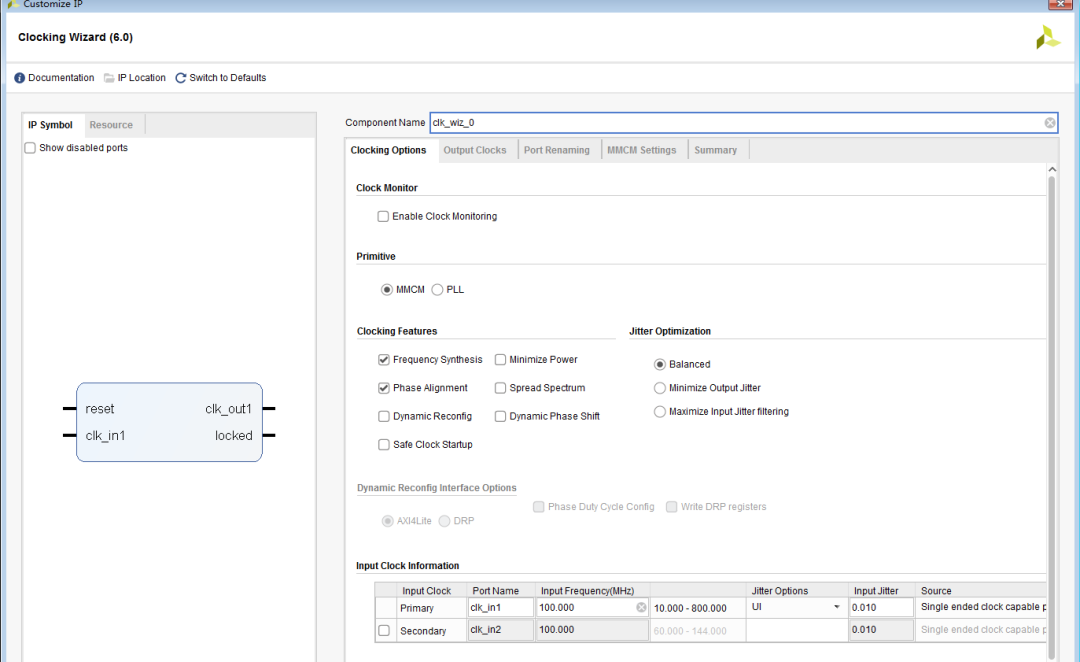Open the Port Renaming tab
Screen dimensions: 1080x662
click(x=557, y=150)
